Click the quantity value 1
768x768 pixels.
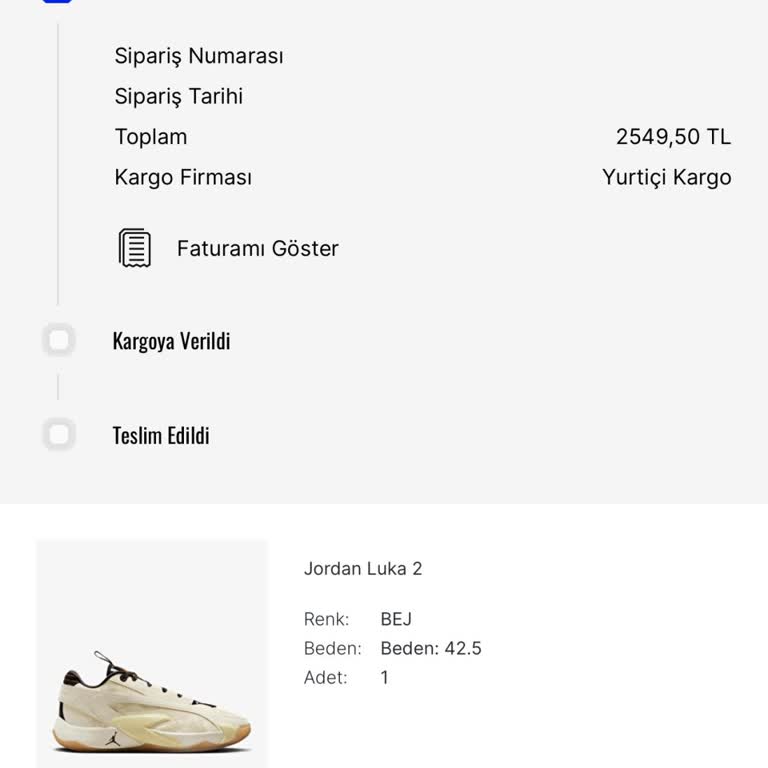pos(385,677)
